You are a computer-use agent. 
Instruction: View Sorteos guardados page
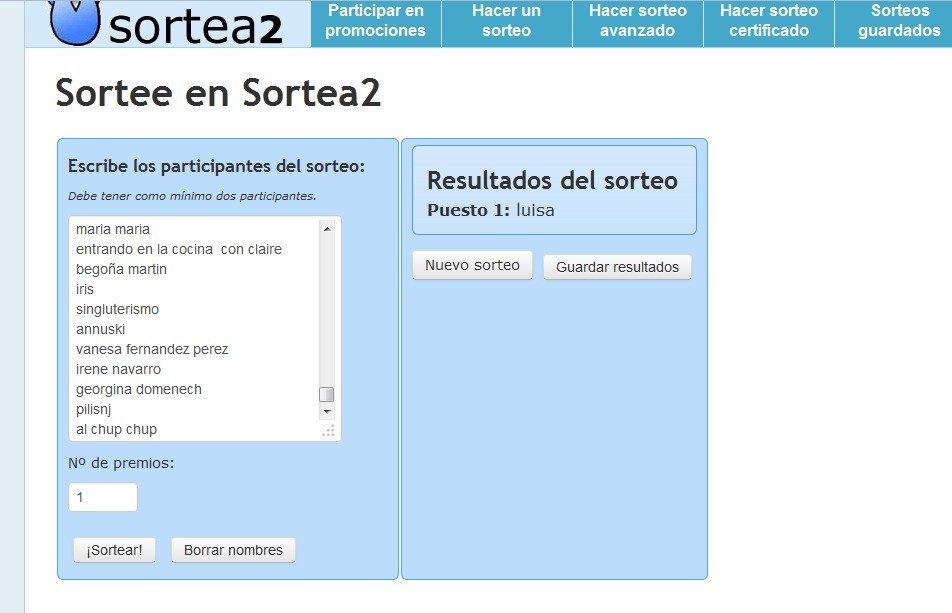(898, 21)
